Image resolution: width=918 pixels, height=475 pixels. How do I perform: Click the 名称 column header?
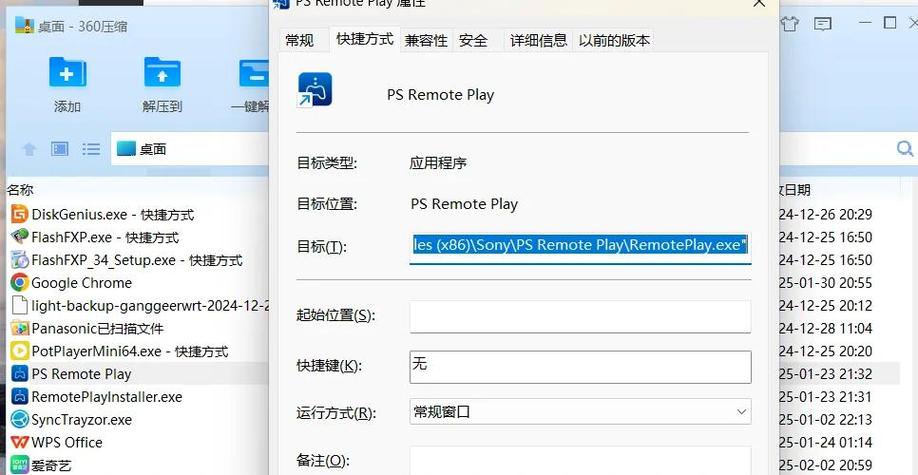[20, 189]
